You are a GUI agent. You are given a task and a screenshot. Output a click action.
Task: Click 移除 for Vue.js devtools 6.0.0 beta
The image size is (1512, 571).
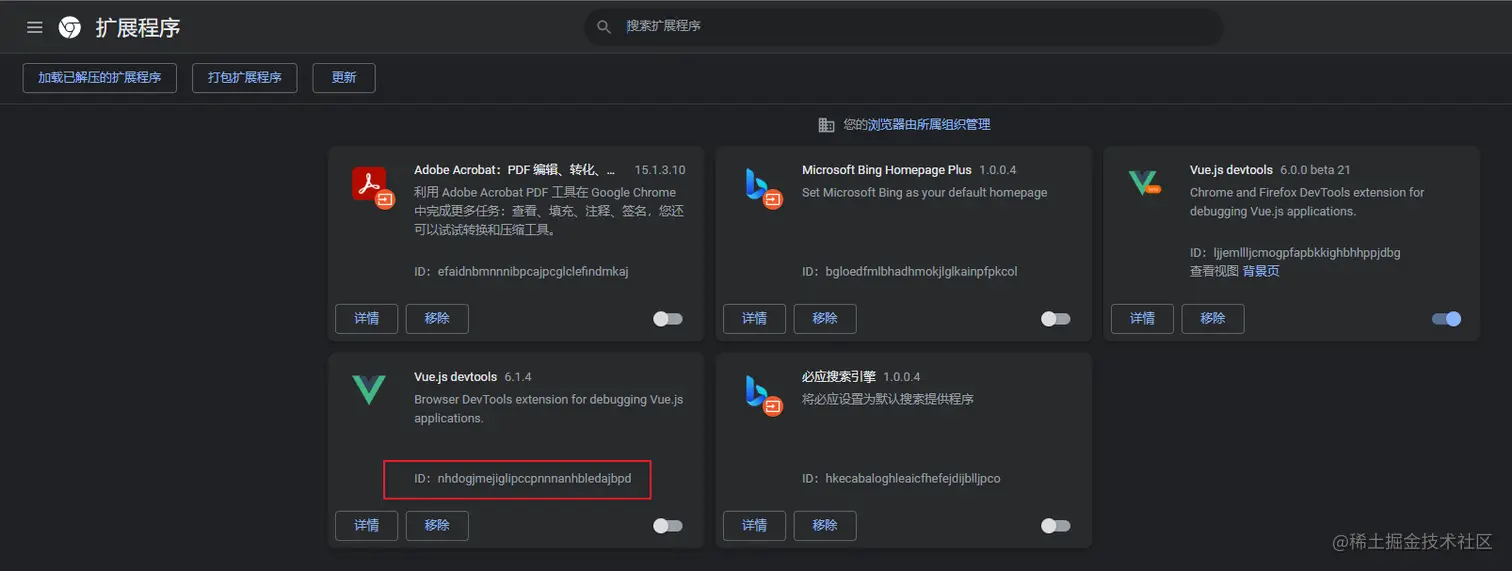click(x=1213, y=319)
